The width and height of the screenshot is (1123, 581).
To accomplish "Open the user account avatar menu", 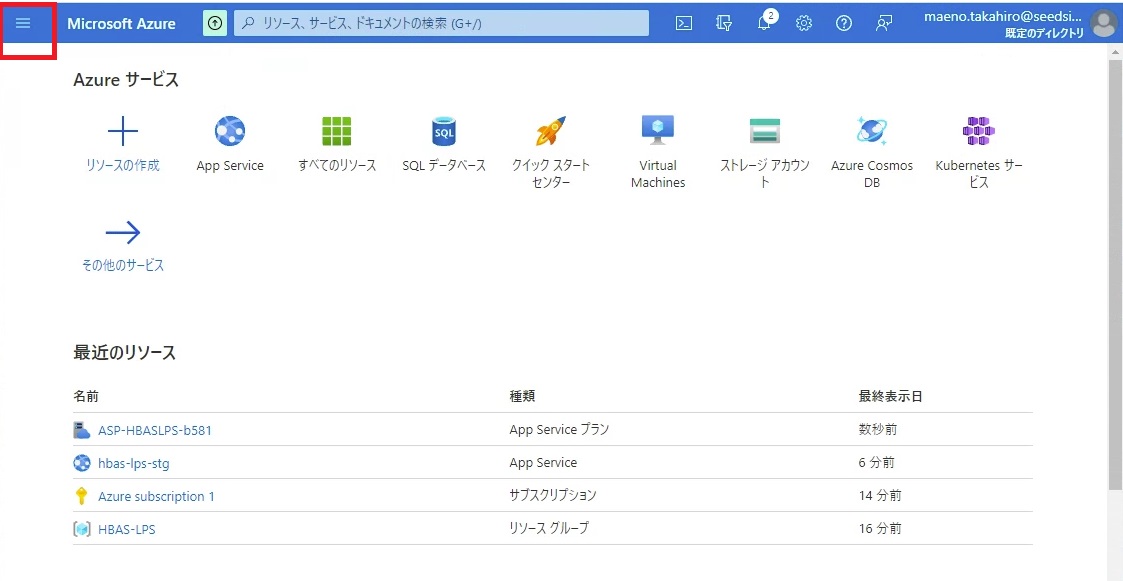I will pos(1104,23).
